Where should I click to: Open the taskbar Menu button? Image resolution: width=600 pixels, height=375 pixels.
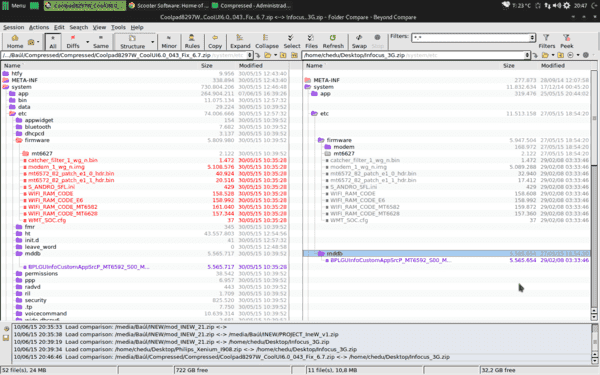tap(15, 6)
